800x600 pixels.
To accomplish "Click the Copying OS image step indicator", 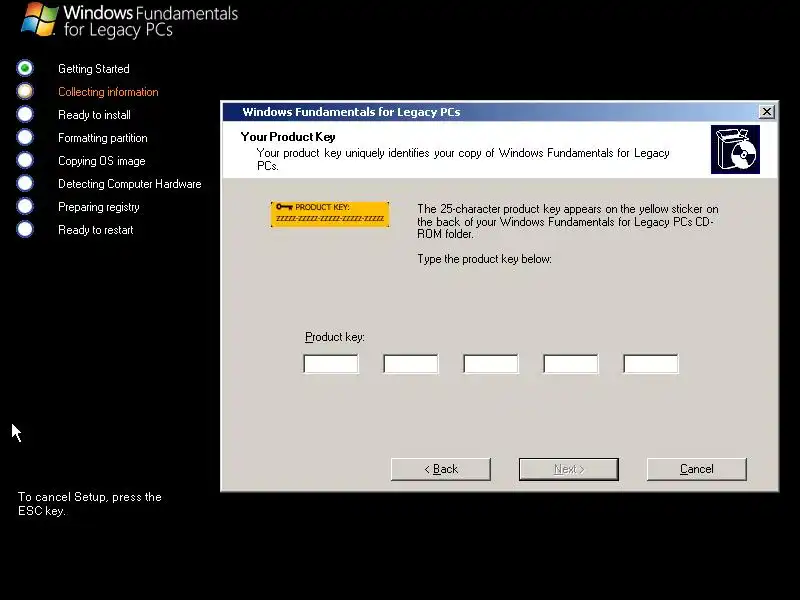I will pos(25,160).
